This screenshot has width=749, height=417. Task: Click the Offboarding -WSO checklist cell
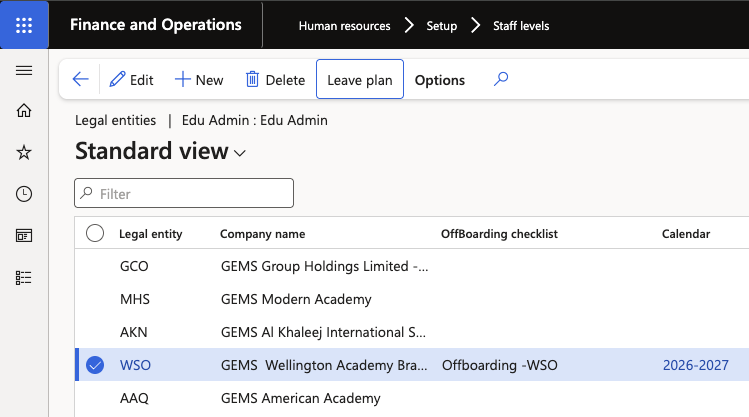point(500,365)
